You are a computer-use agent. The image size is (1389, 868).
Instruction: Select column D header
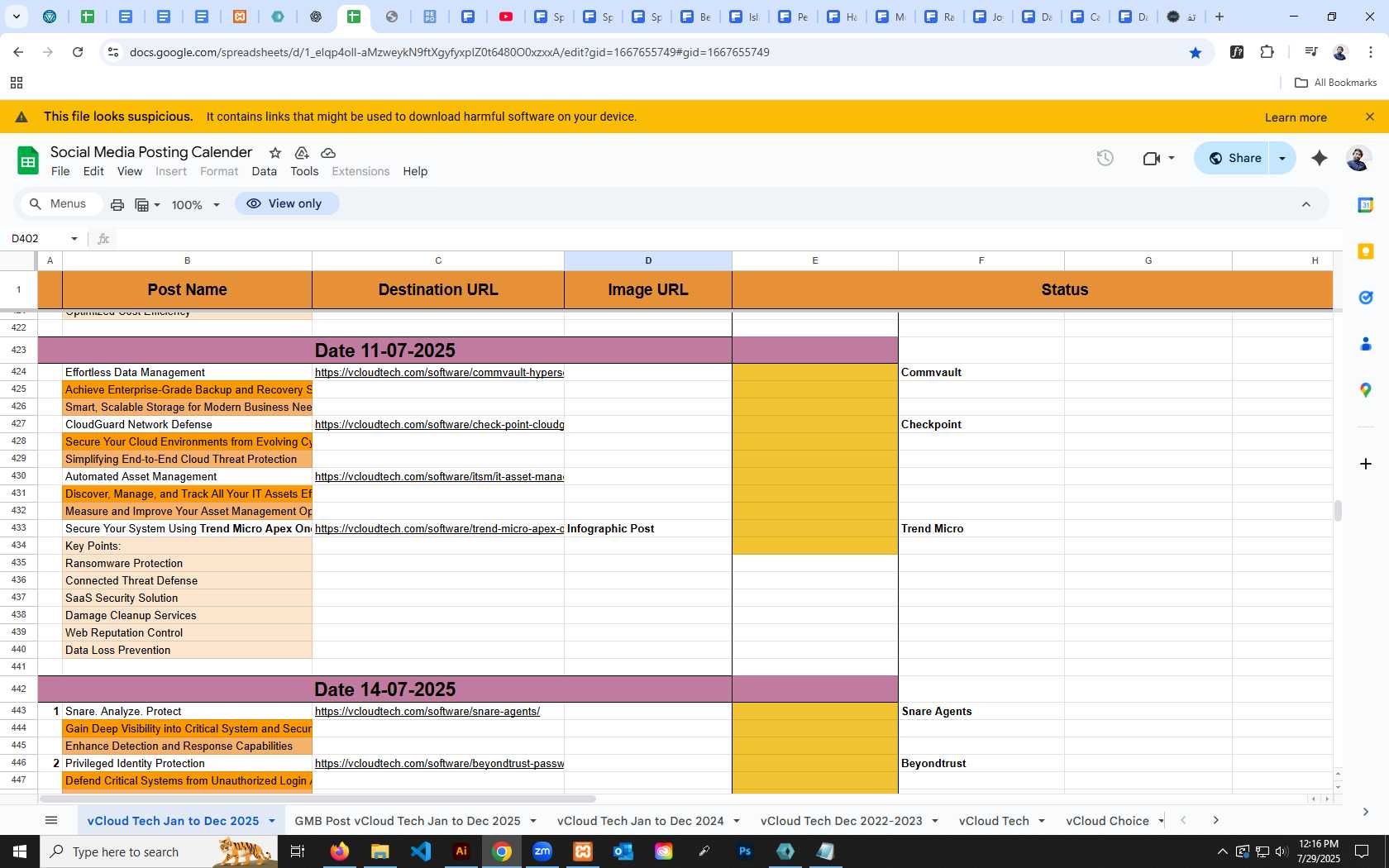coord(648,260)
